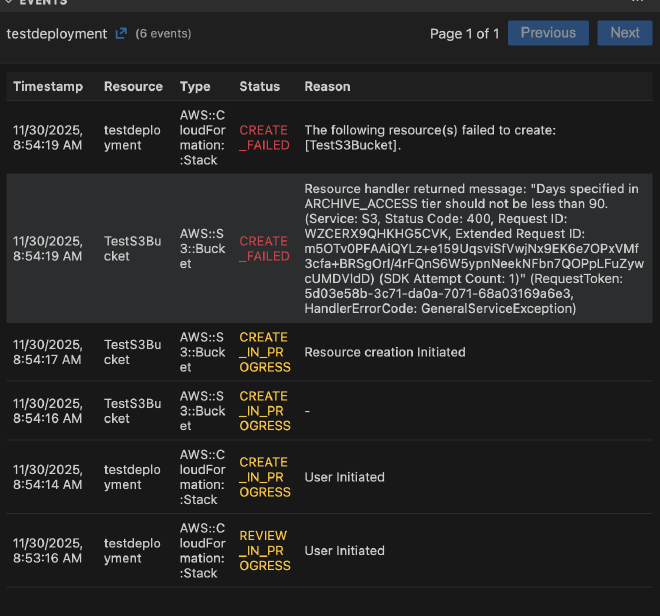The width and height of the screenshot is (660, 616).
Task: Open the Events panel more actions menu
Action: point(637,3)
